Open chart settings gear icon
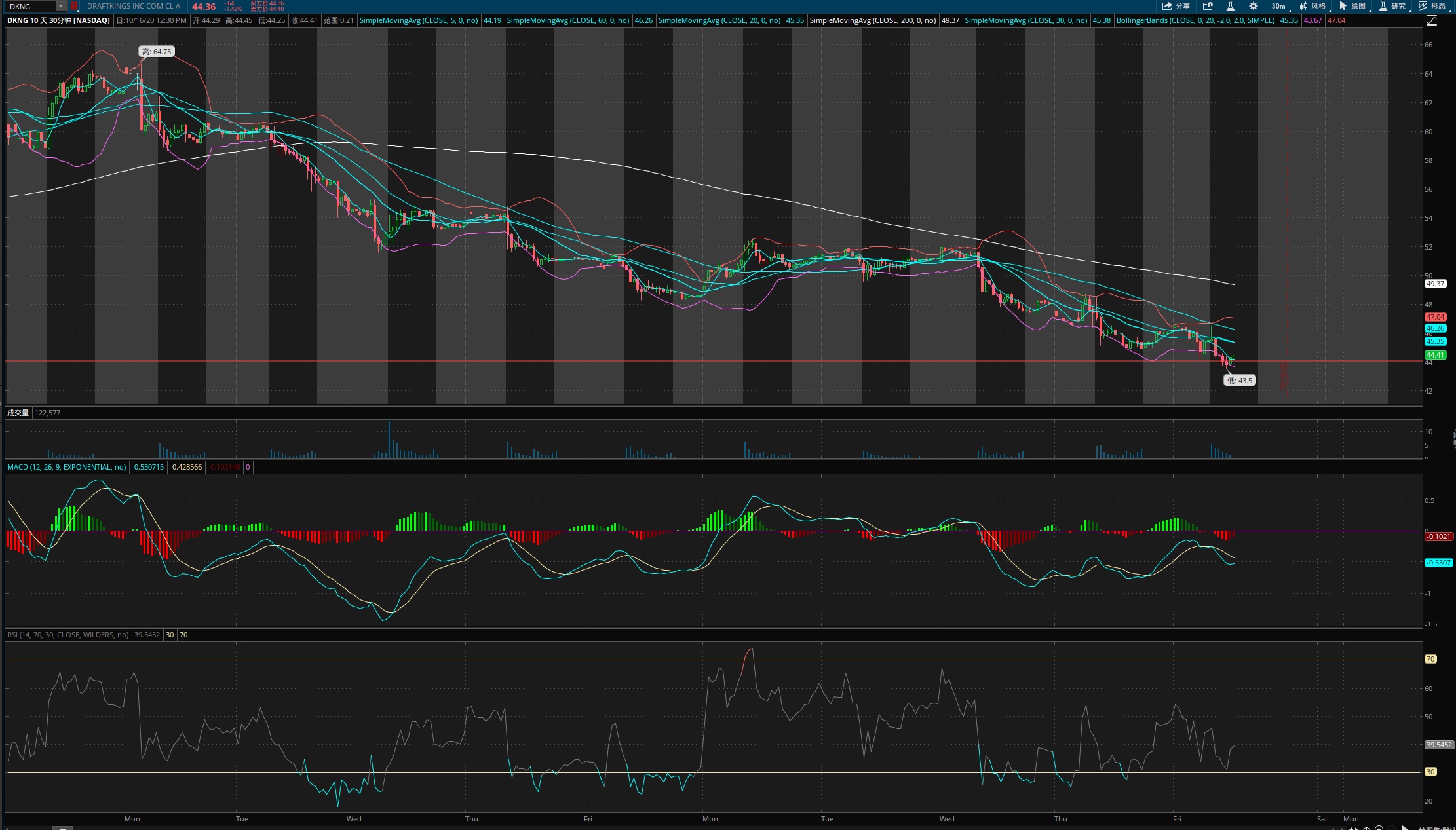1456x830 pixels. point(1253,6)
